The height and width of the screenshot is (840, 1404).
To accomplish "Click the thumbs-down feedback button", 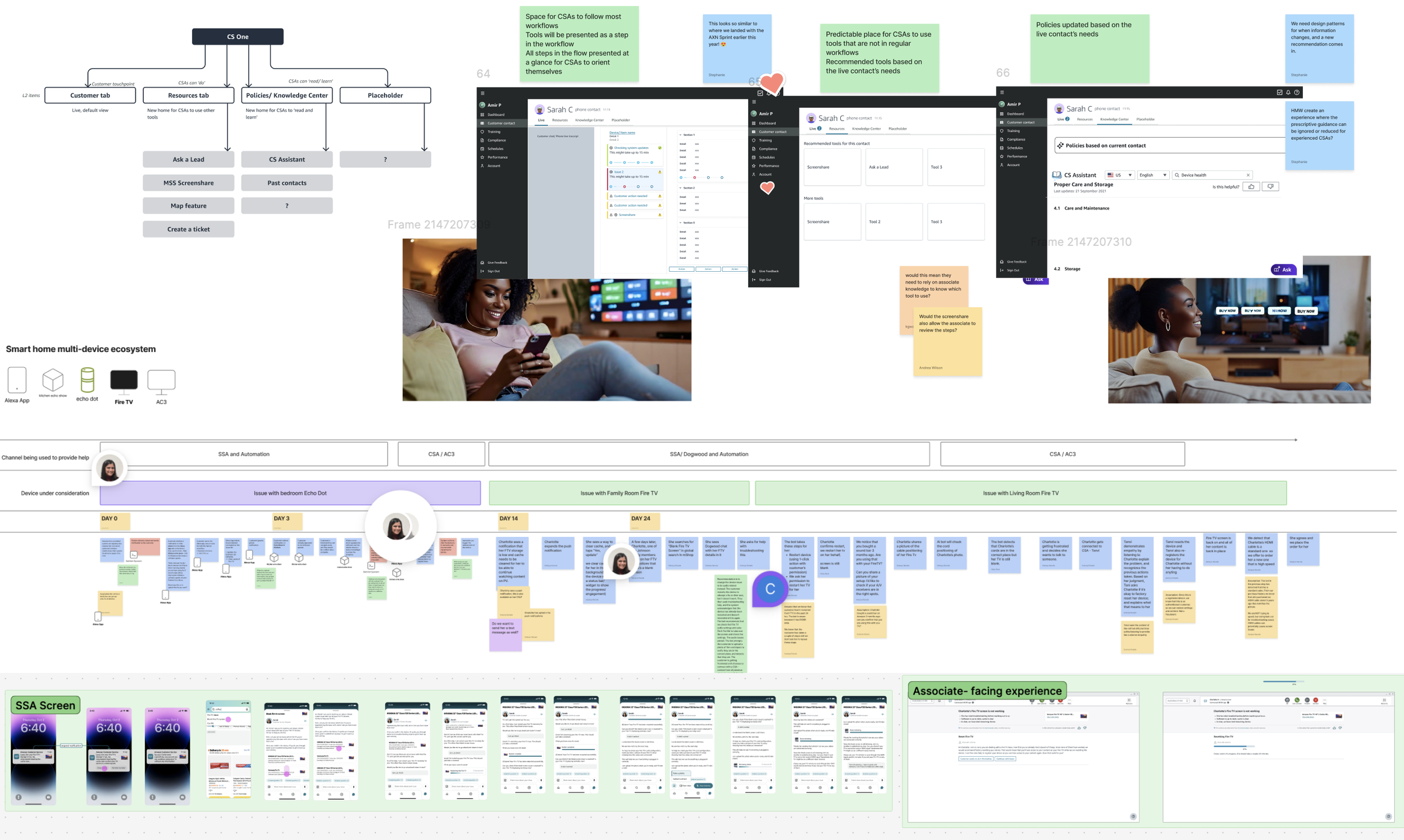I will [1270, 187].
